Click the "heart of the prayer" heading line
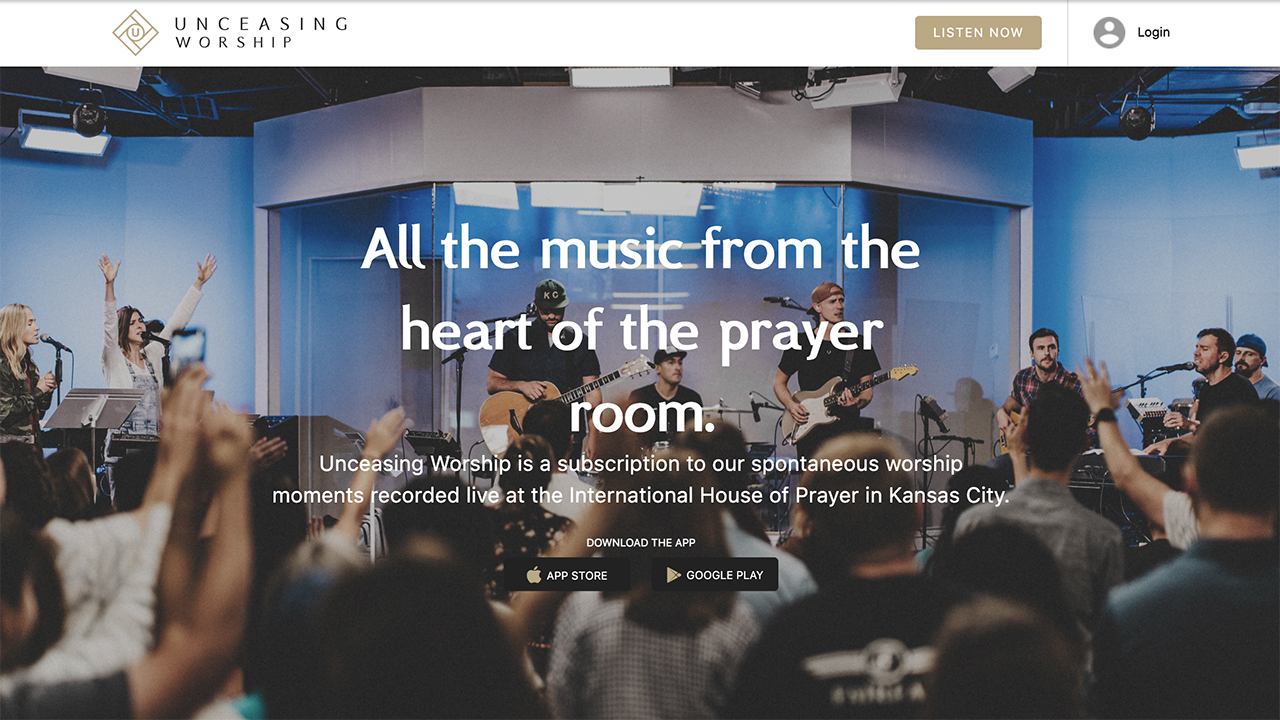The image size is (1280, 720). pyautogui.click(x=641, y=331)
